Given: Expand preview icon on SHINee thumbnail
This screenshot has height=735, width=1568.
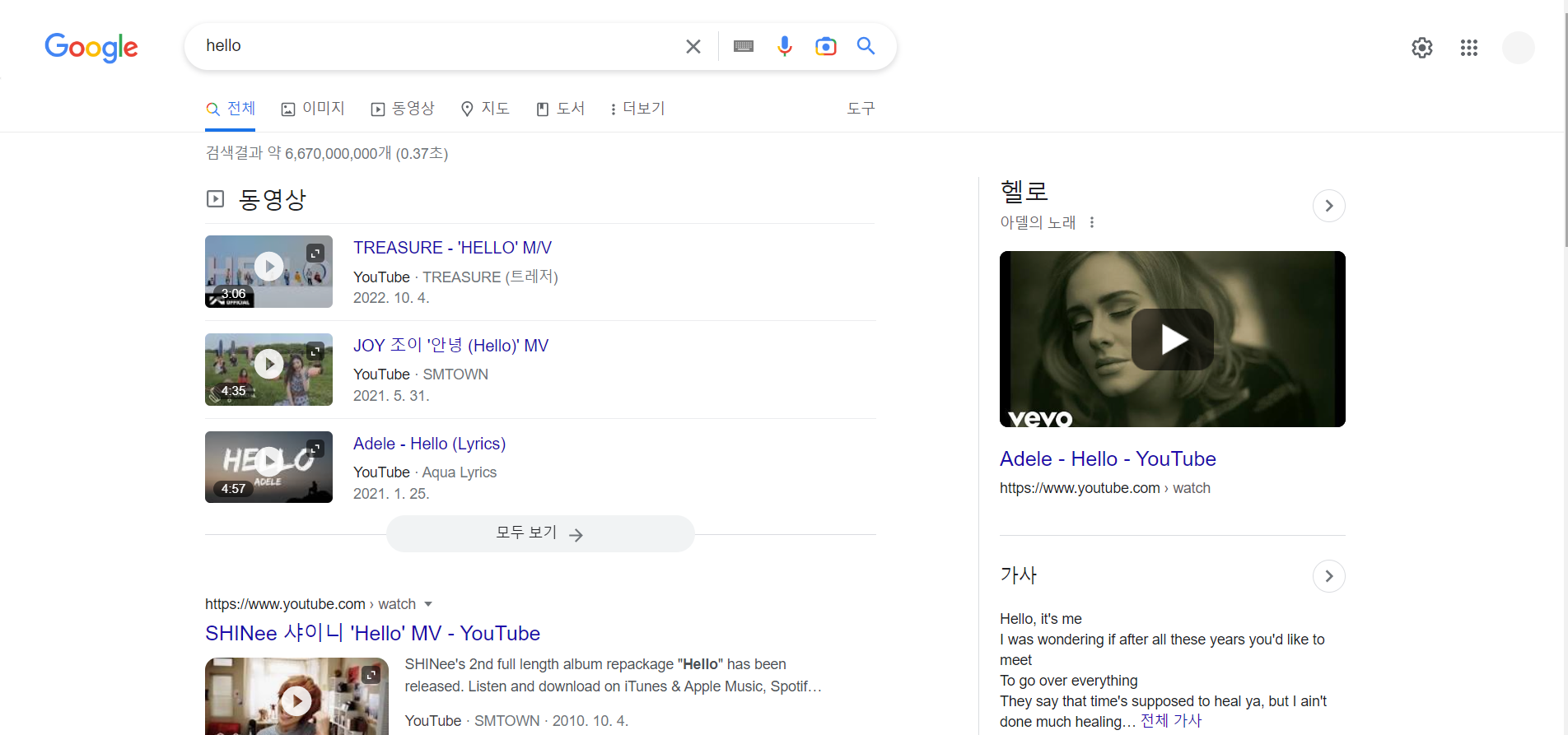Looking at the screenshot, I should pos(371,675).
